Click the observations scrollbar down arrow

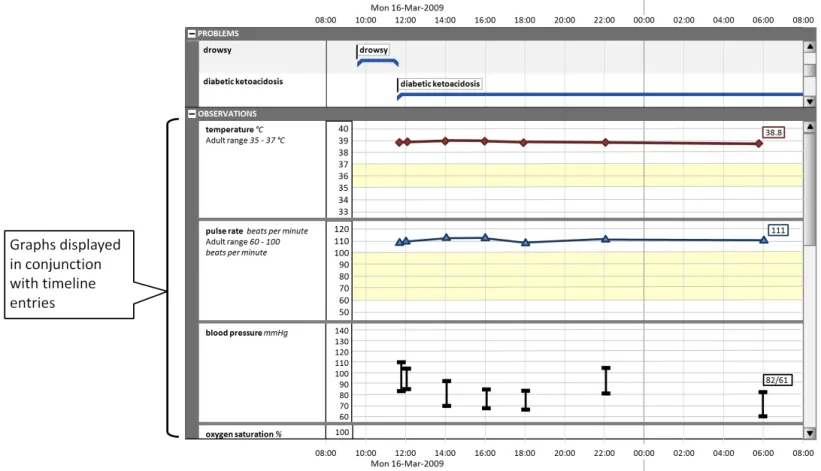pyautogui.click(x=810, y=429)
